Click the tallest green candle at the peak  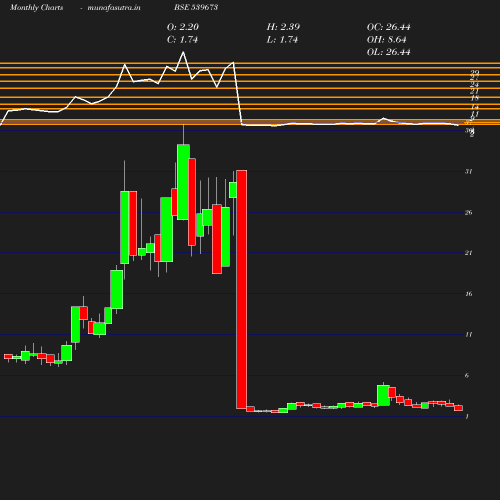coord(183,182)
